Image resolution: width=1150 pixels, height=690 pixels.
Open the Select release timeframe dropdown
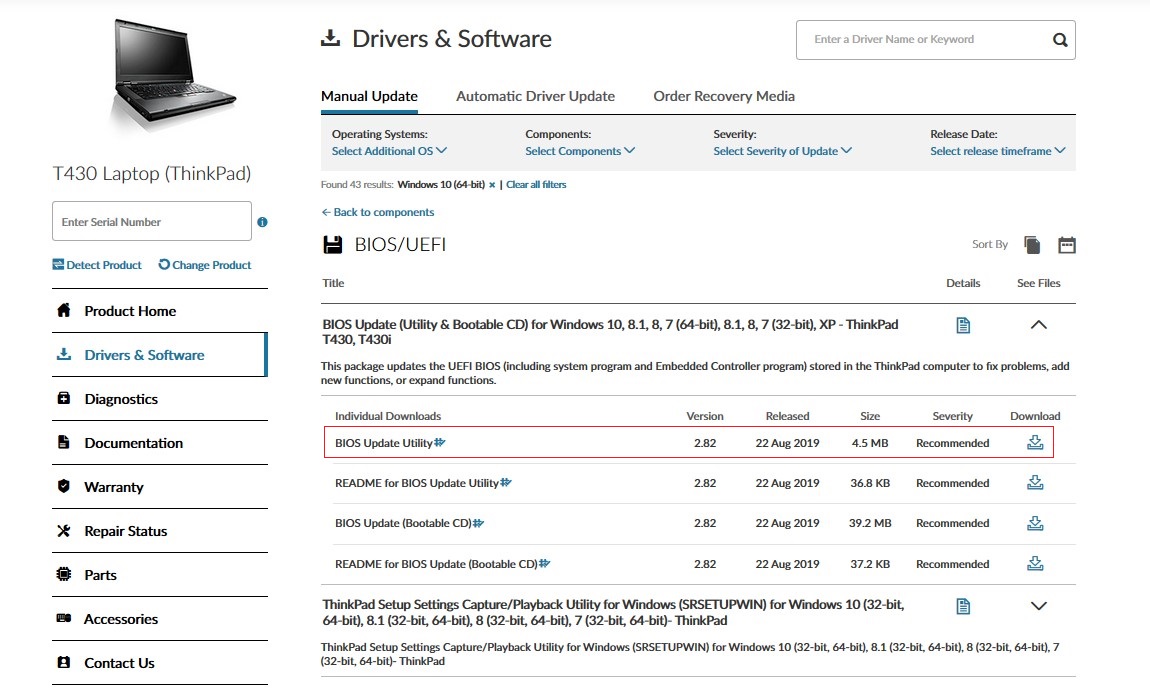coord(997,151)
